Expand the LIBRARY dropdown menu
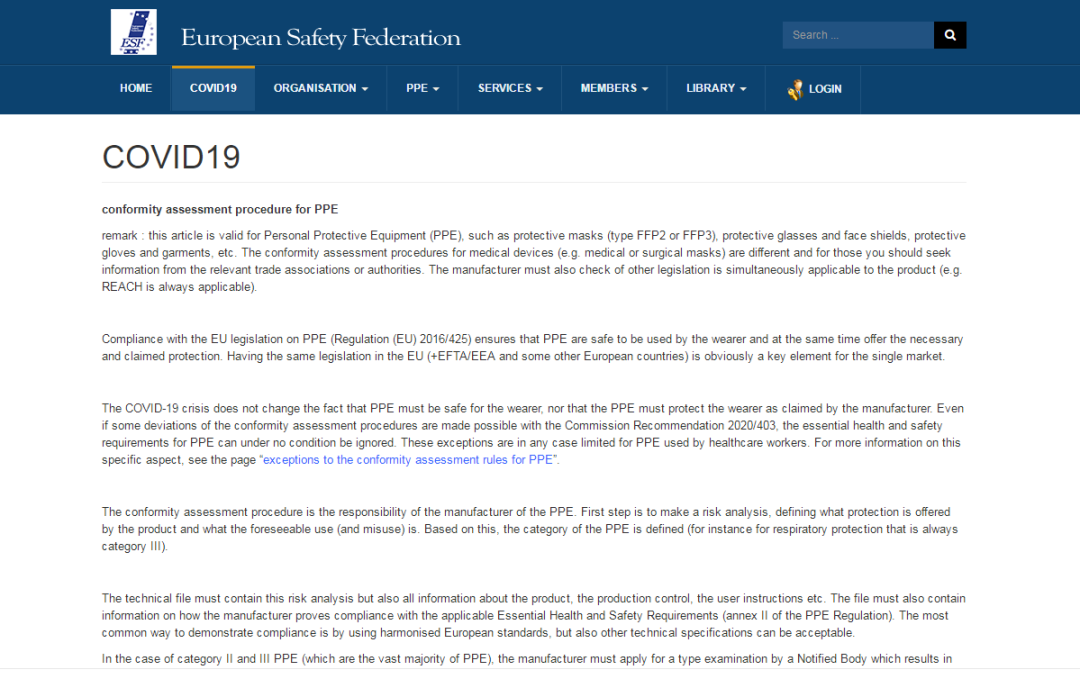Image resolution: width=1080 pixels, height=679 pixels. coord(716,88)
